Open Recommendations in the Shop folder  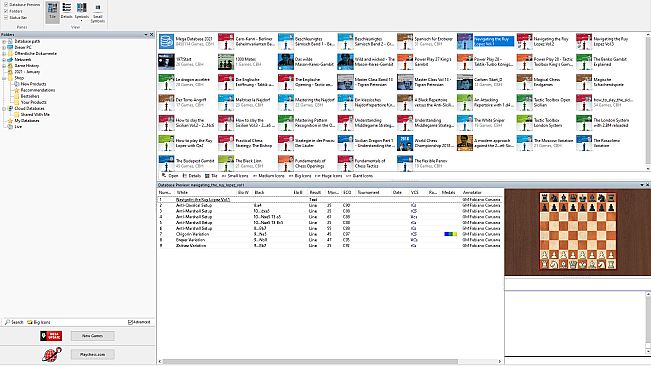[x=38, y=90]
